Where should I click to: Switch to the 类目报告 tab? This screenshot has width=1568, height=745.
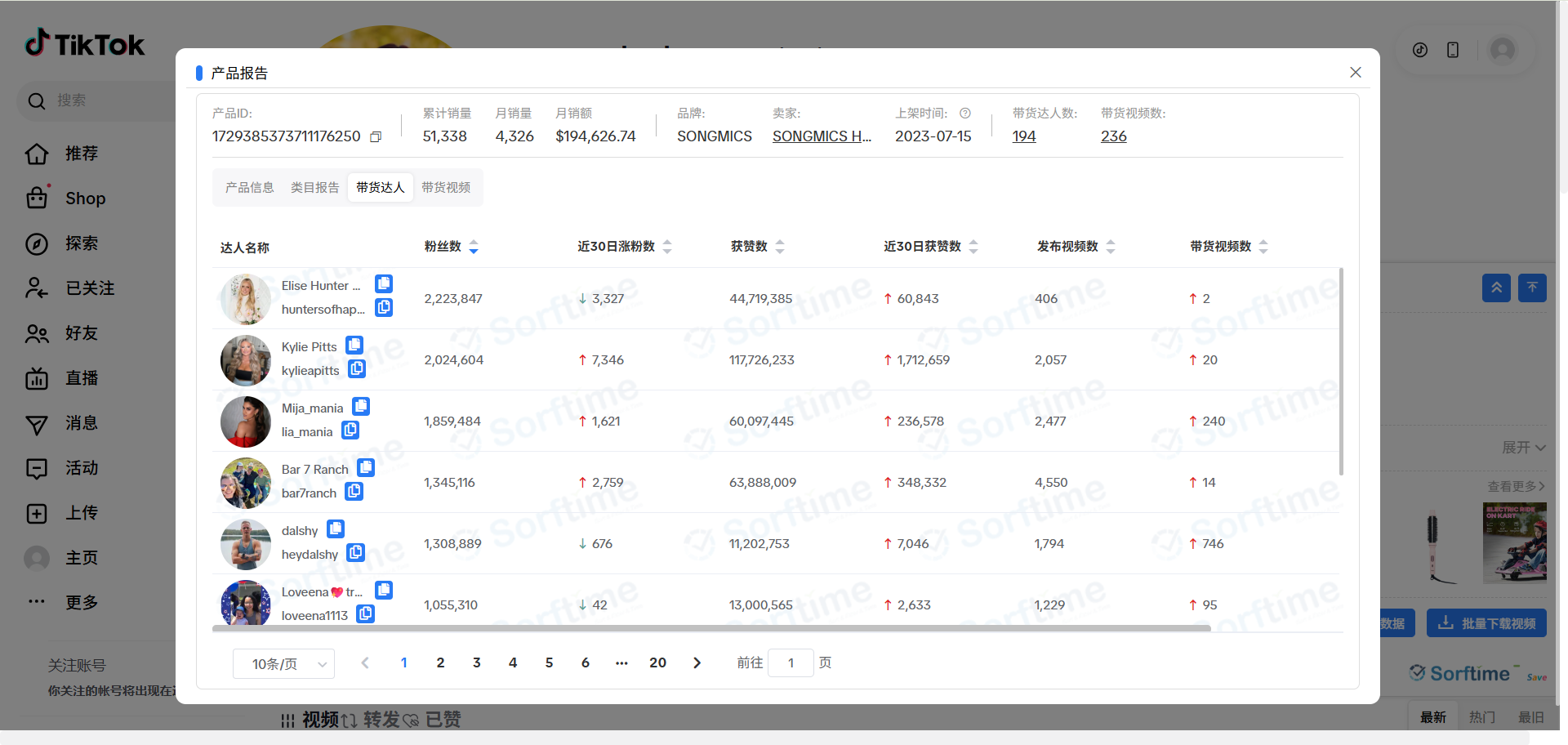(x=314, y=188)
